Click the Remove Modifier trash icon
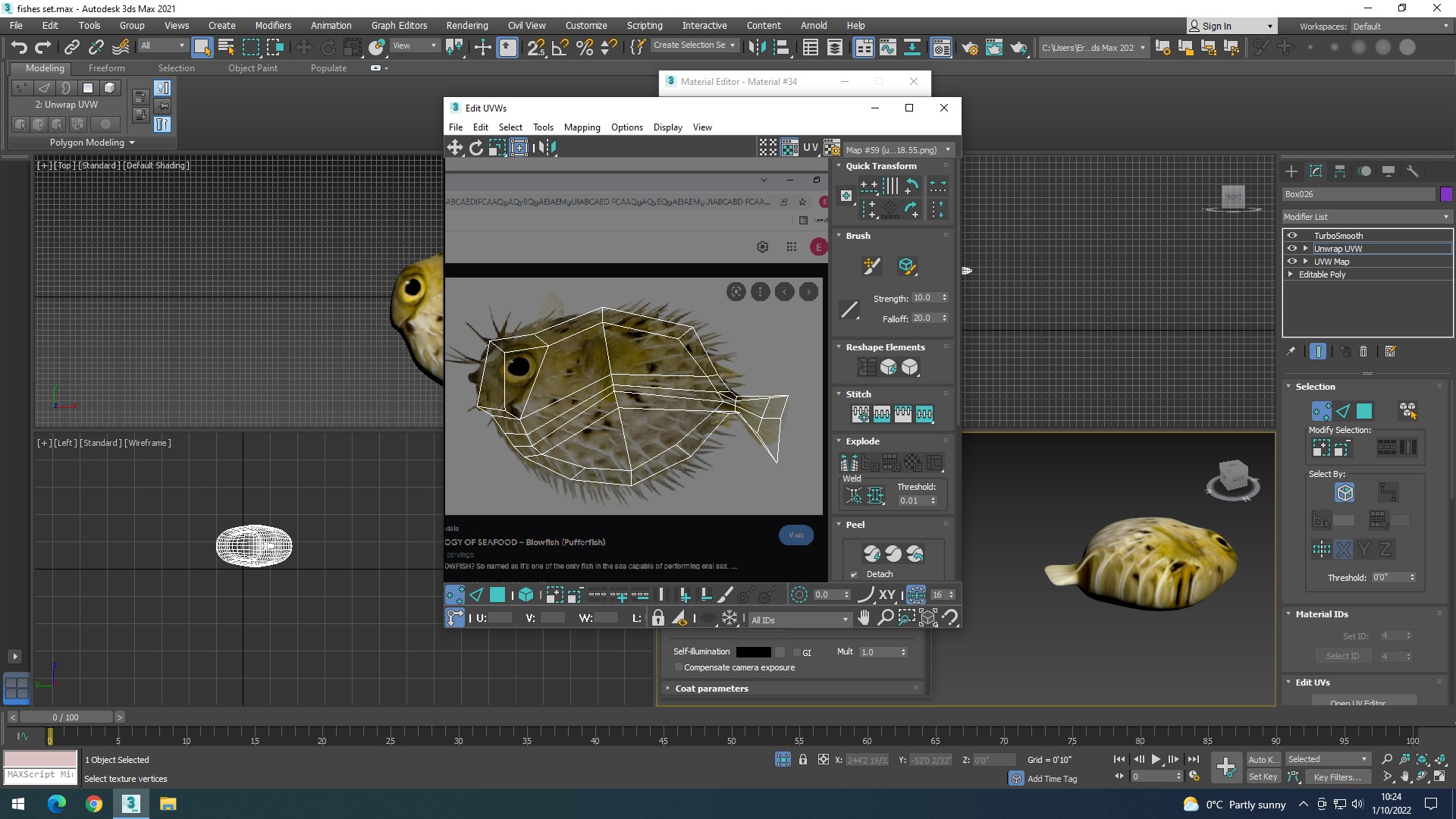The height and width of the screenshot is (819, 1456). (x=1363, y=351)
